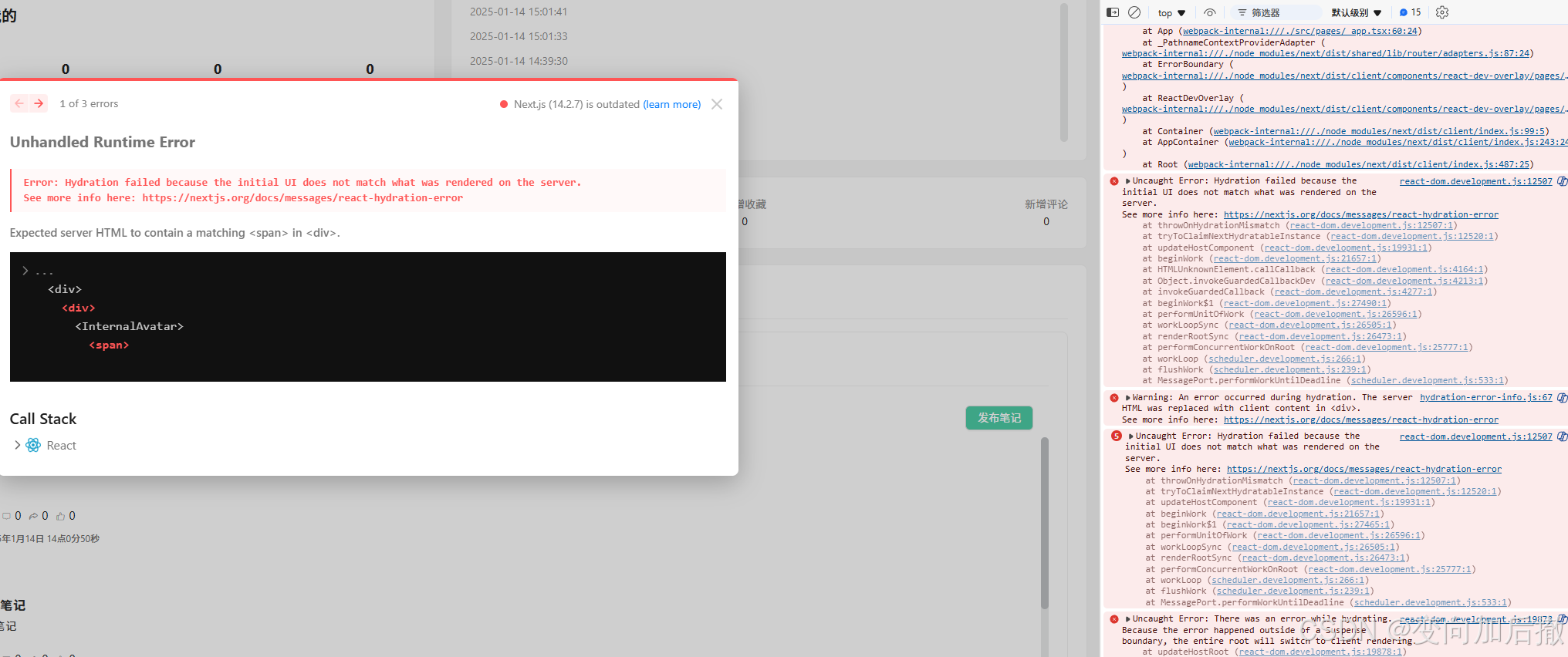Expand second Uncaught Error message with badge 5
This screenshot has height=657, width=1568.
(1130, 436)
